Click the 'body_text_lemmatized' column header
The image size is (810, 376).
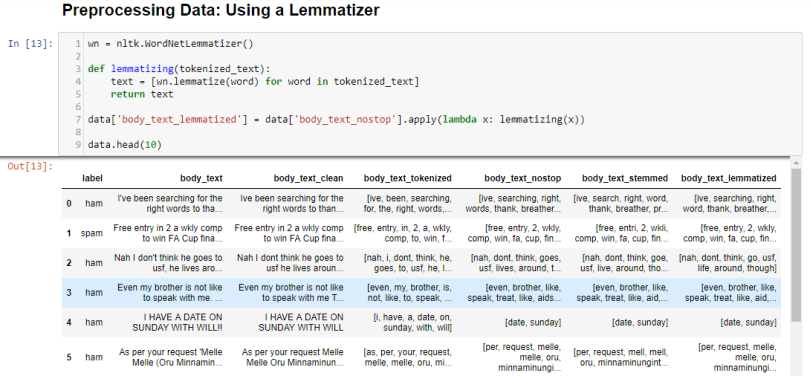click(x=728, y=178)
